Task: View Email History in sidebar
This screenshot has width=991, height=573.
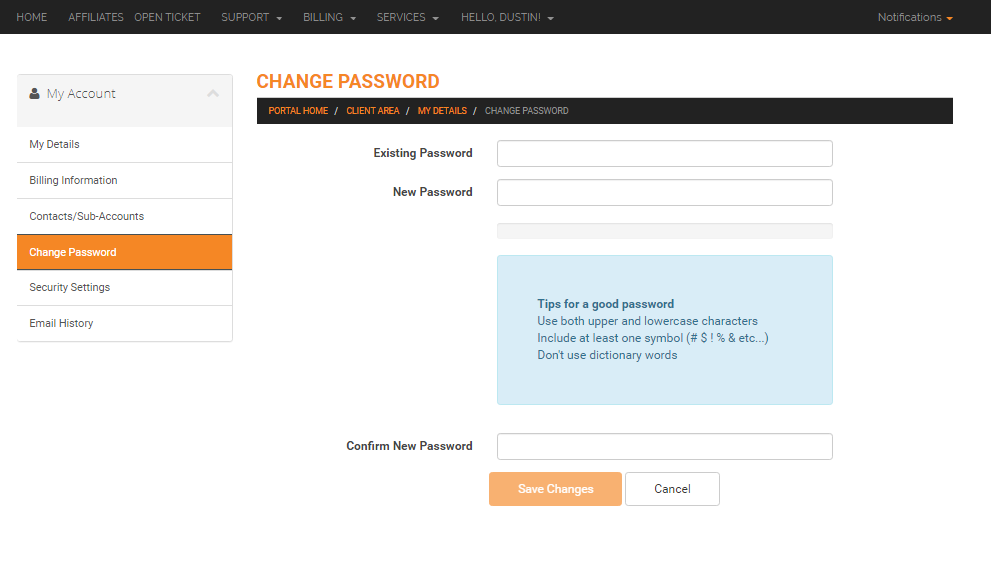Action: (x=125, y=323)
